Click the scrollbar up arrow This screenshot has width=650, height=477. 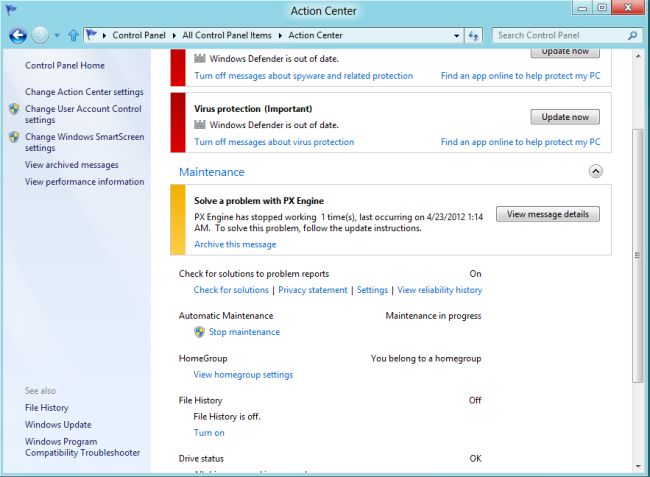(x=638, y=56)
